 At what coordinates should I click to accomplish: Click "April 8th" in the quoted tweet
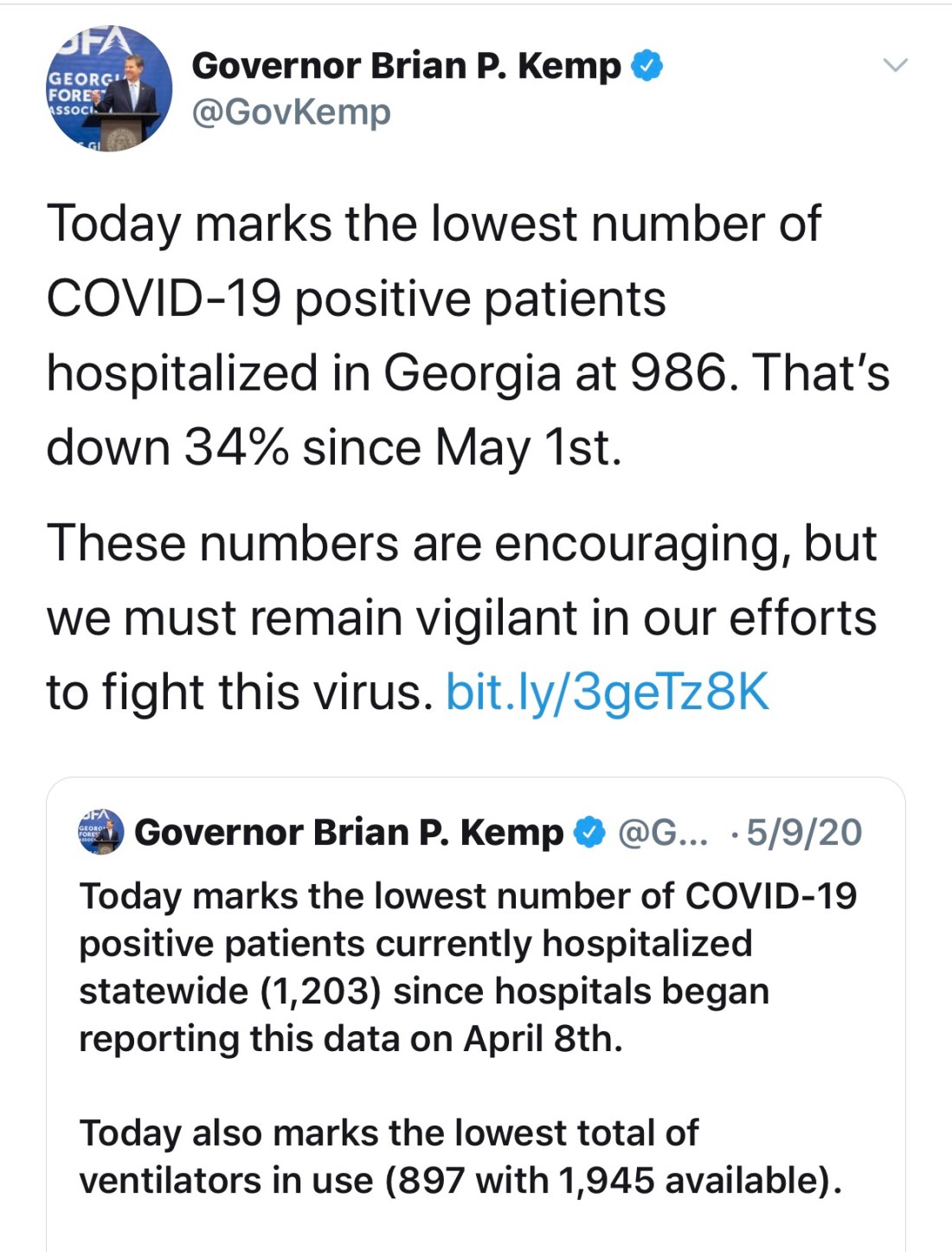pos(543,1038)
